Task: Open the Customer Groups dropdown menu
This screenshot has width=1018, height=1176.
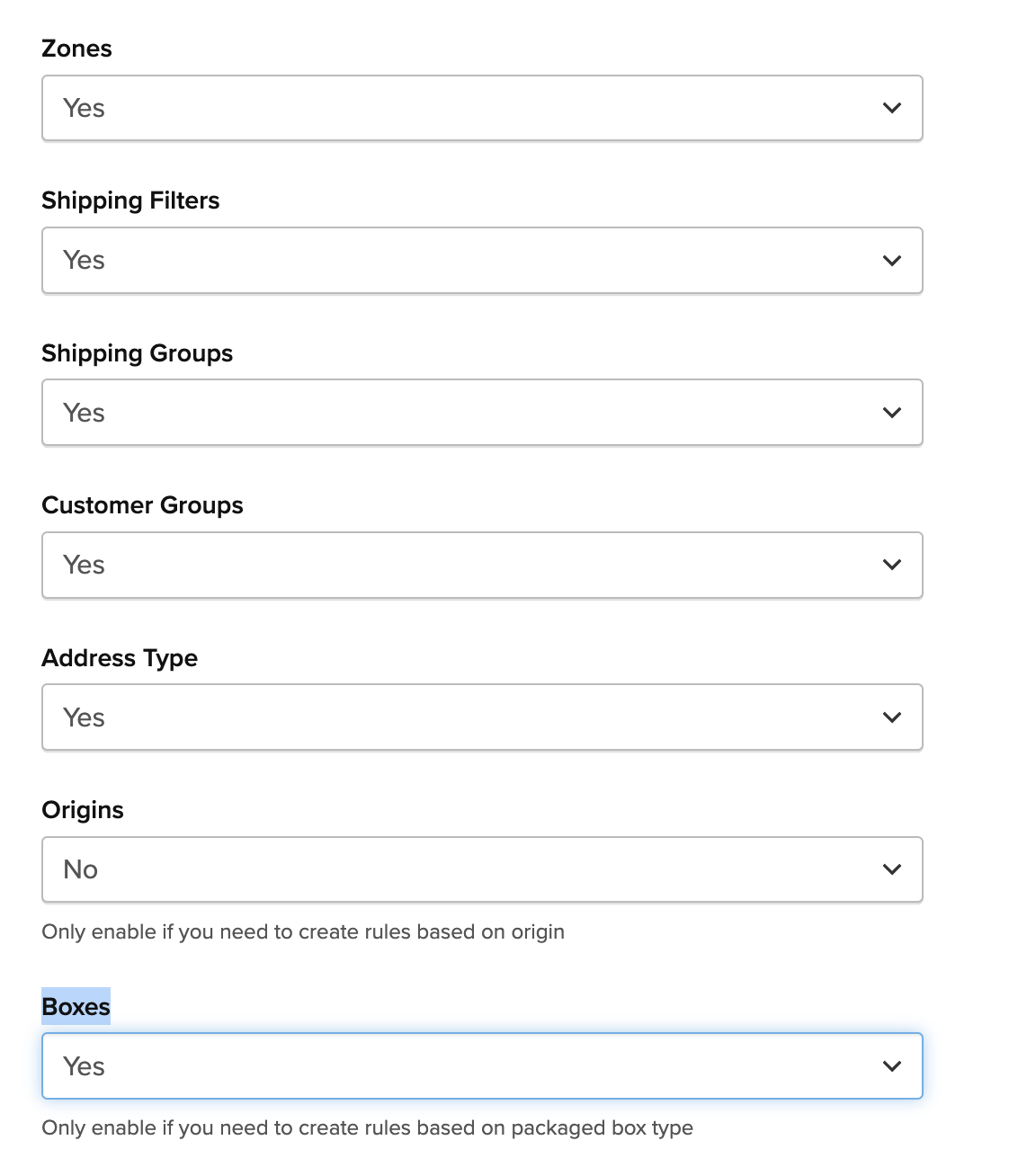Action: coord(482,565)
